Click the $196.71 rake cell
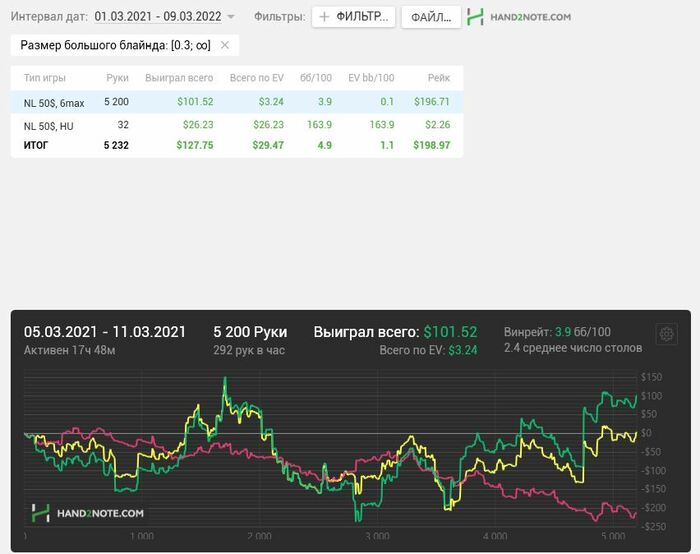 pyautogui.click(x=432, y=102)
